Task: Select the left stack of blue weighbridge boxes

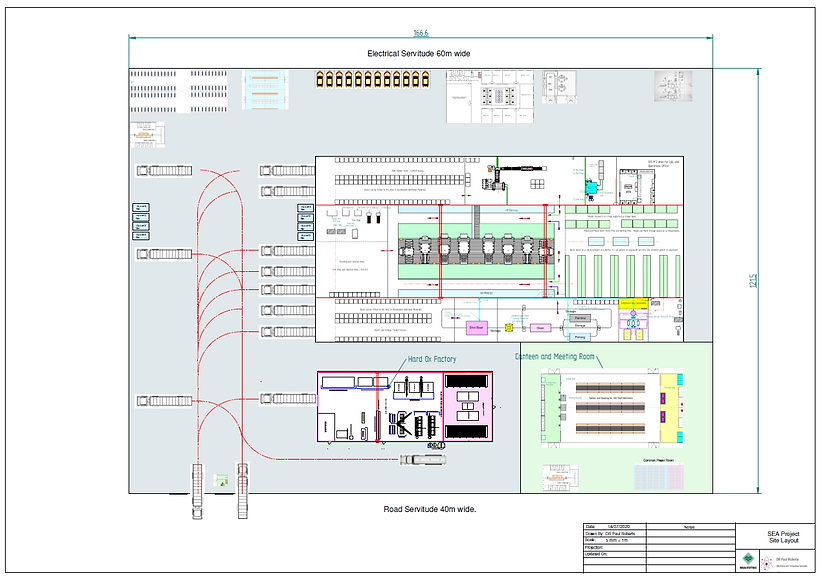Action: [141, 222]
